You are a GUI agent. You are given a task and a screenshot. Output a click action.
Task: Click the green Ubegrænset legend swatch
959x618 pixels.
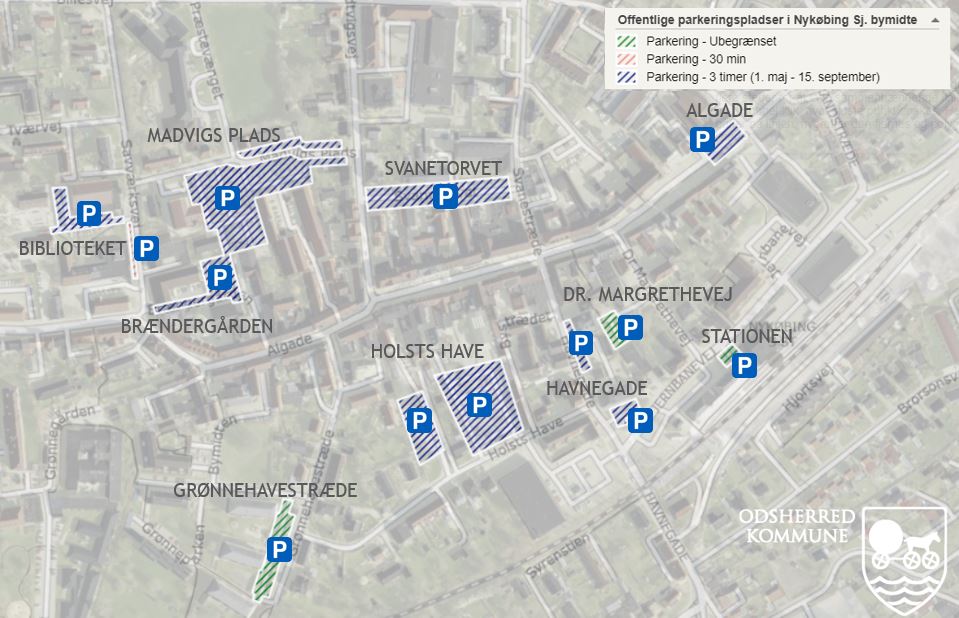[627, 42]
